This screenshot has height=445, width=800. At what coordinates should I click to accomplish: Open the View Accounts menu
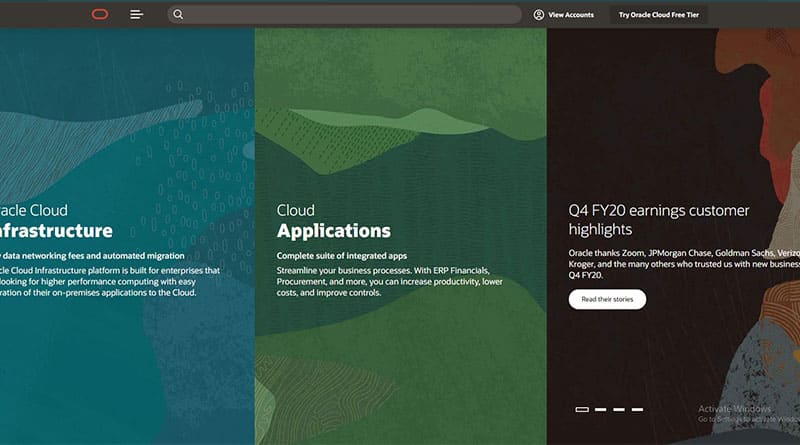pos(564,15)
